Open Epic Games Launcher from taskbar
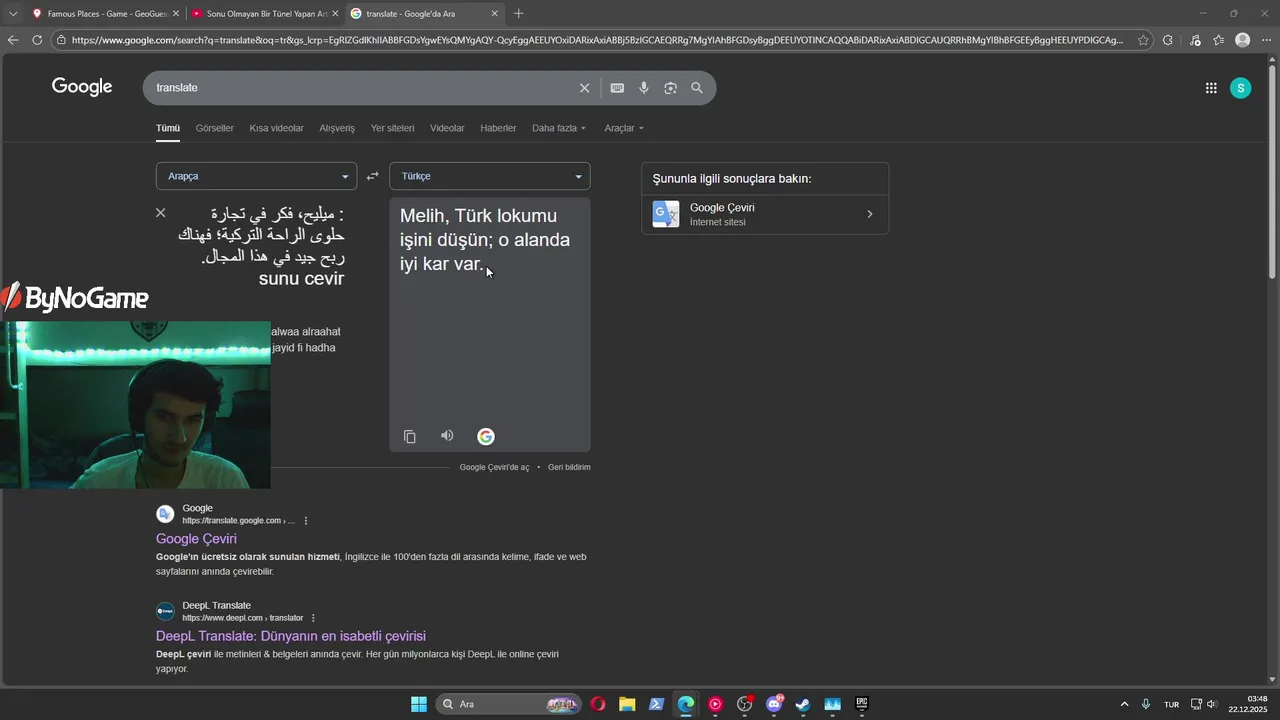The image size is (1280, 720). (862, 704)
